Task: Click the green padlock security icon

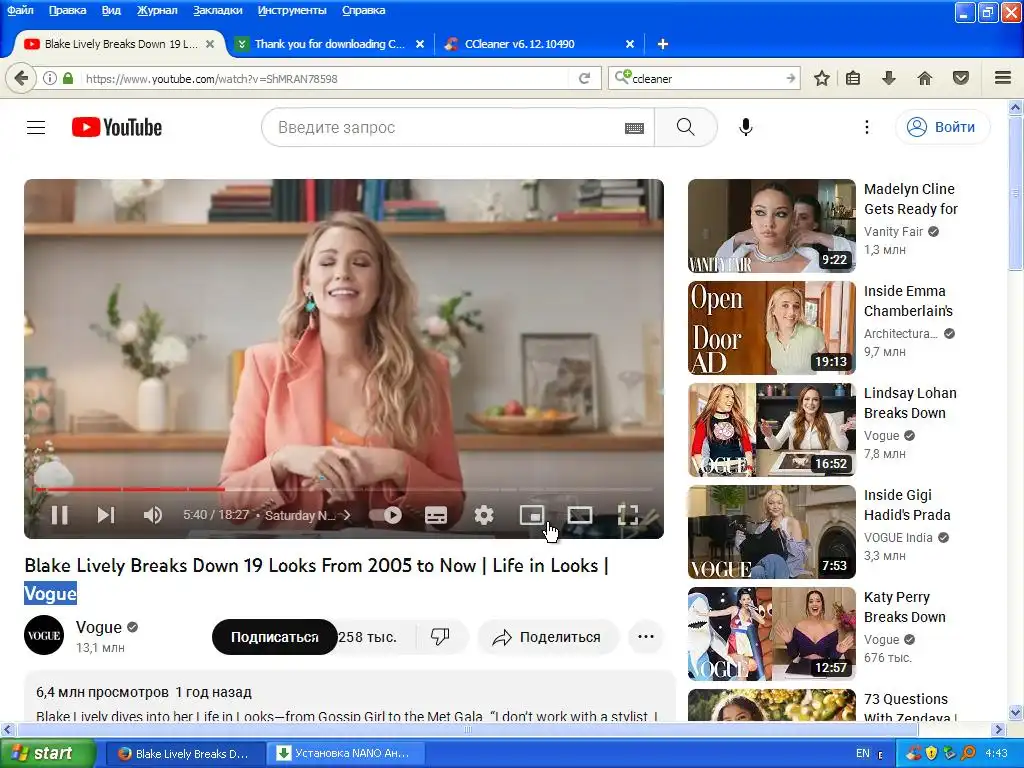Action: (x=68, y=78)
